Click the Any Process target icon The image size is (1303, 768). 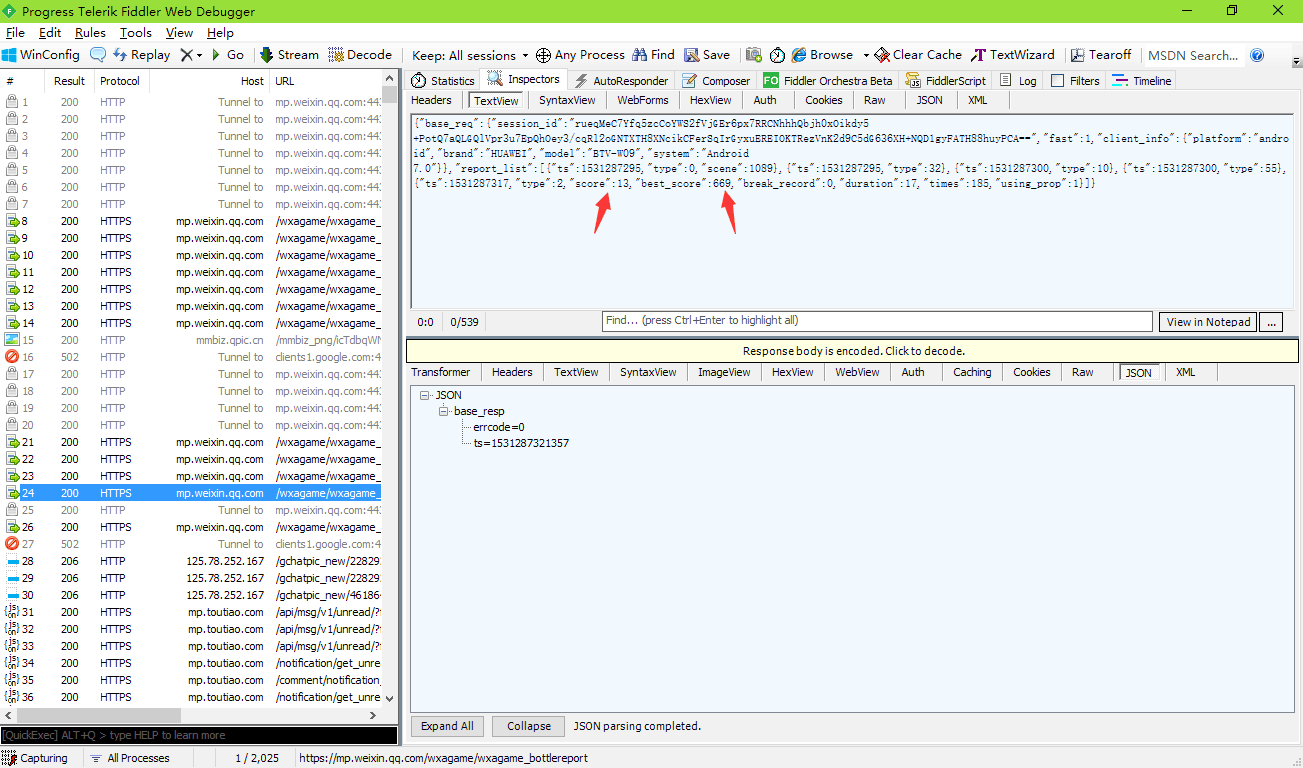[543, 55]
